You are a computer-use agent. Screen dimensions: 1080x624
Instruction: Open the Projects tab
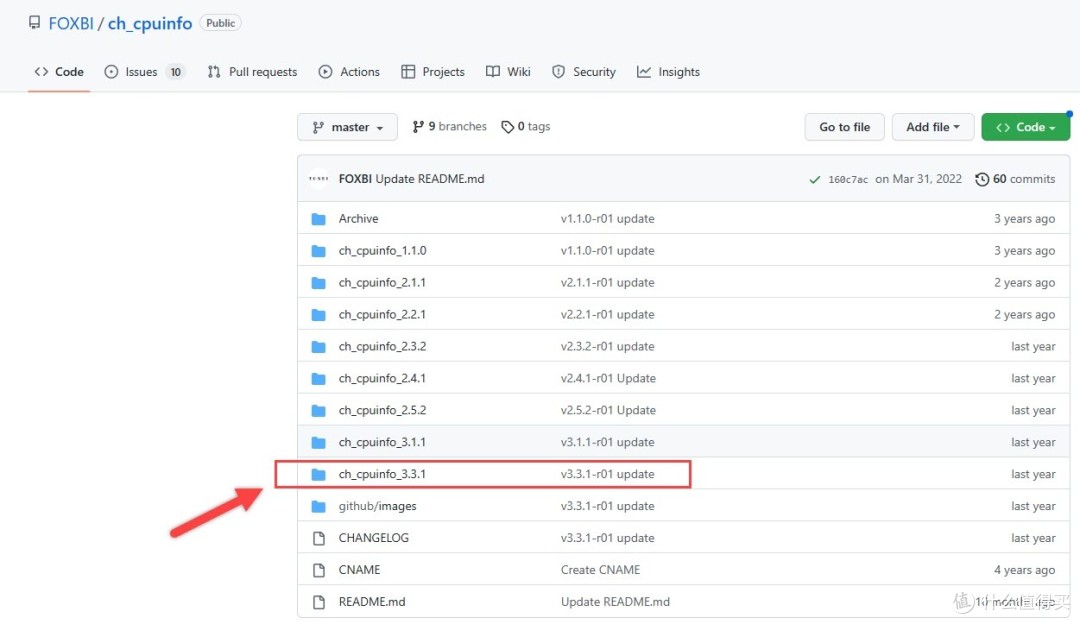(x=433, y=72)
